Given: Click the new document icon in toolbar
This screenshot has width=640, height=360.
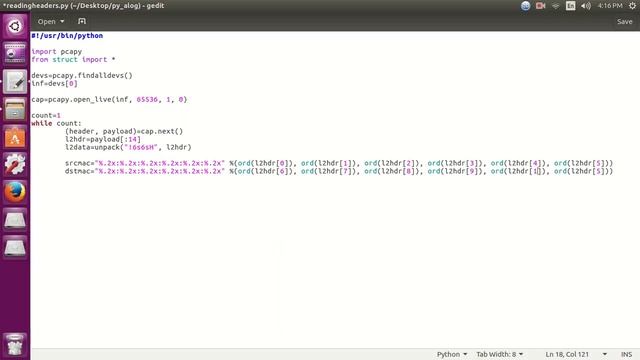Looking at the screenshot, I should pyautogui.click(x=82, y=21).
